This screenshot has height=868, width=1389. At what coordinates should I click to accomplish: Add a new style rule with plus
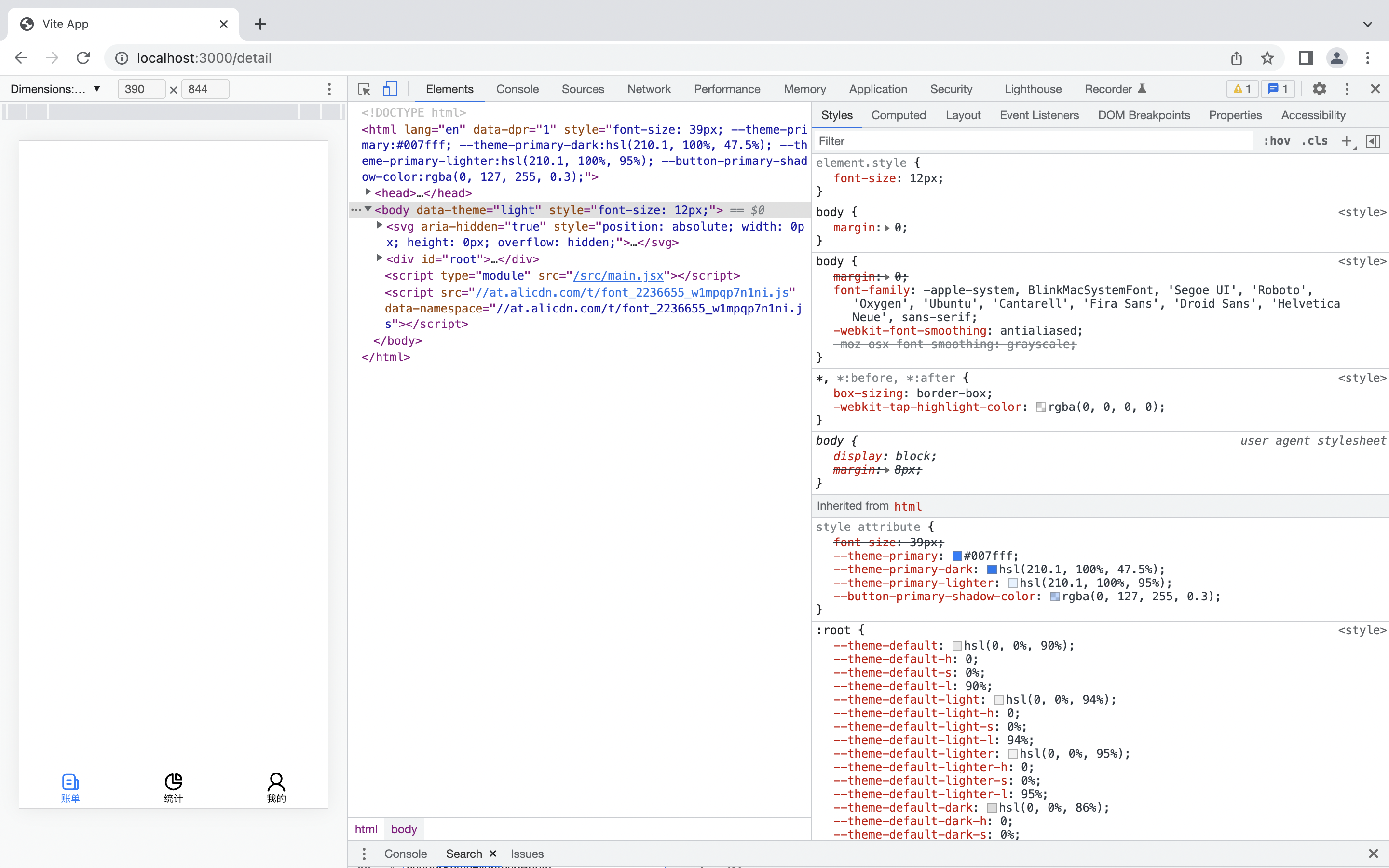click(1347, 141)
